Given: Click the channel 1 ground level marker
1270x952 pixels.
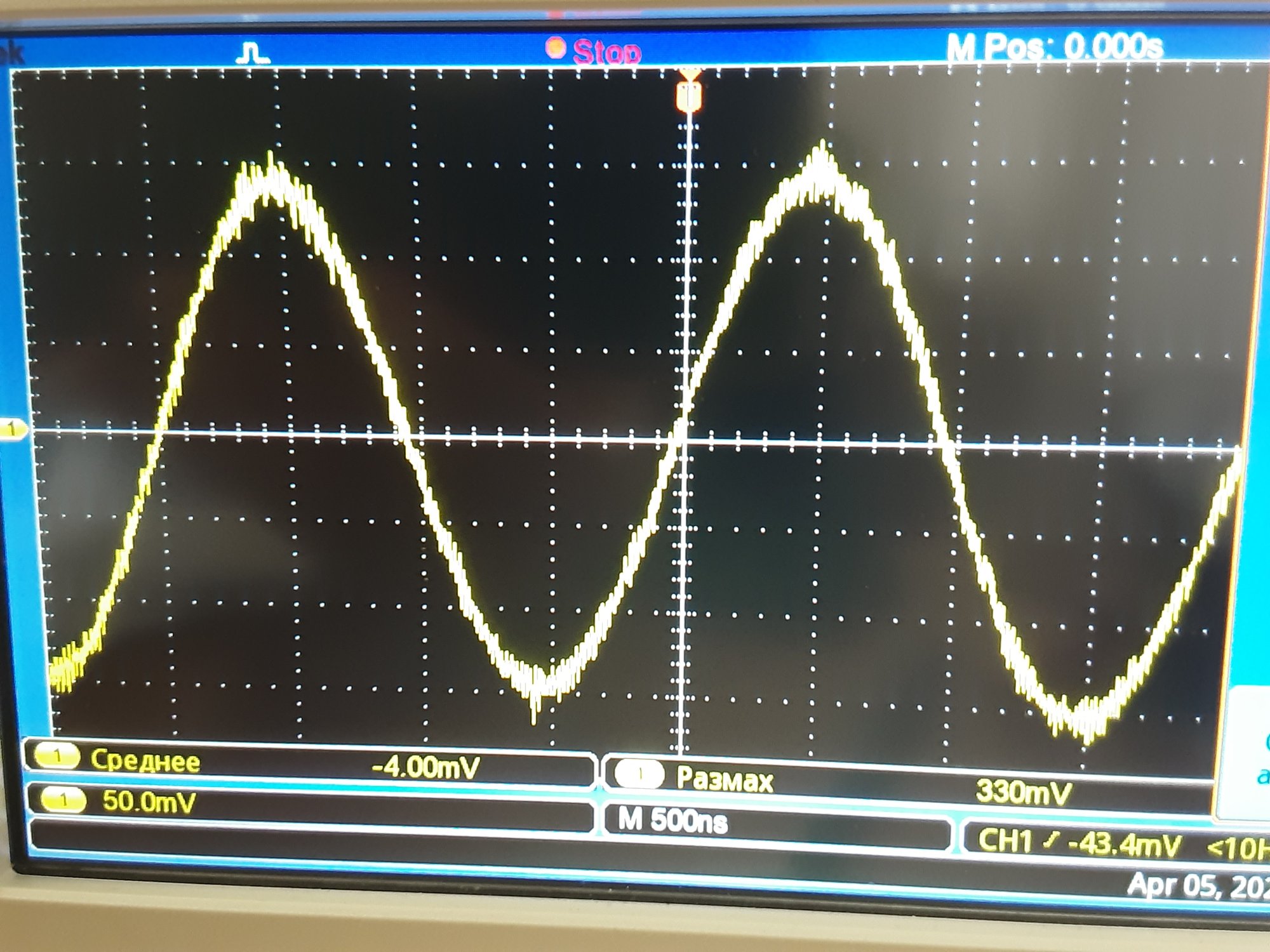Looking at the screenshot, I should coord(12,430).
